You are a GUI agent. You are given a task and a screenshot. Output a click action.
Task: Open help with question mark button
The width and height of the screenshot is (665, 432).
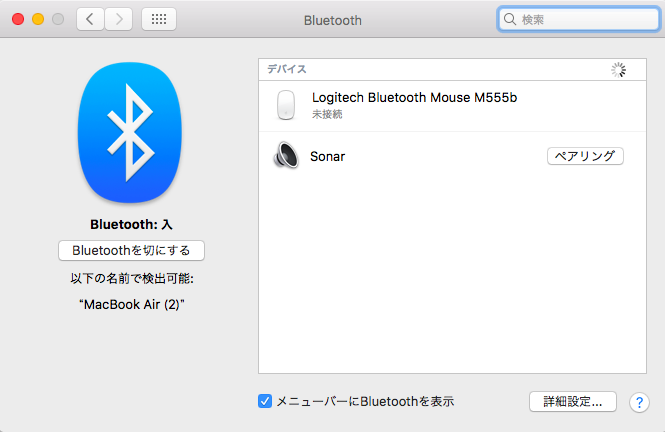click(639, 402)
